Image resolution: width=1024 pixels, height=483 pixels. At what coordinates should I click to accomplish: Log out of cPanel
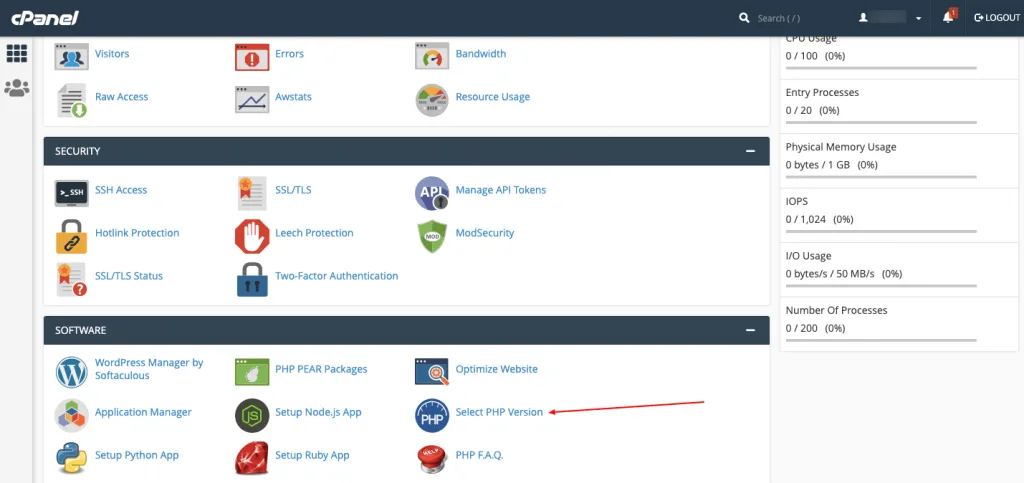tap(997, 18)
